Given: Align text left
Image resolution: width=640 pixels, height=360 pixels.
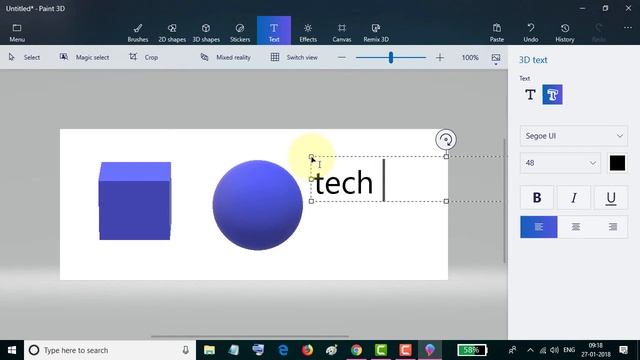Looking at the screenshot, I should (x=538, y=227).
